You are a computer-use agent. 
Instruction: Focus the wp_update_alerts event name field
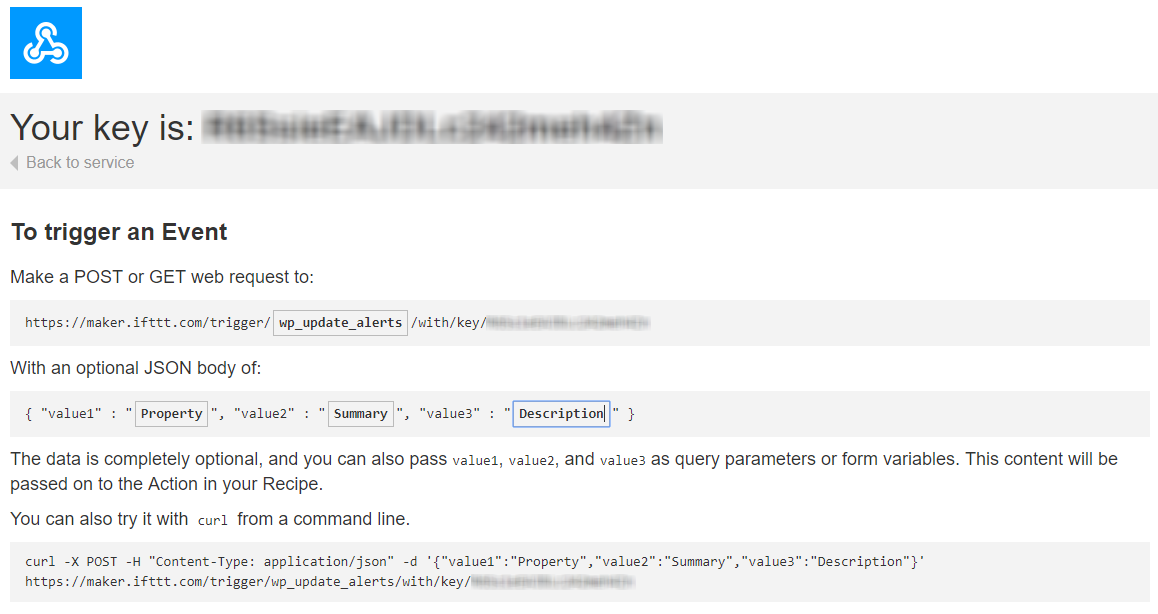coord(340,323)
